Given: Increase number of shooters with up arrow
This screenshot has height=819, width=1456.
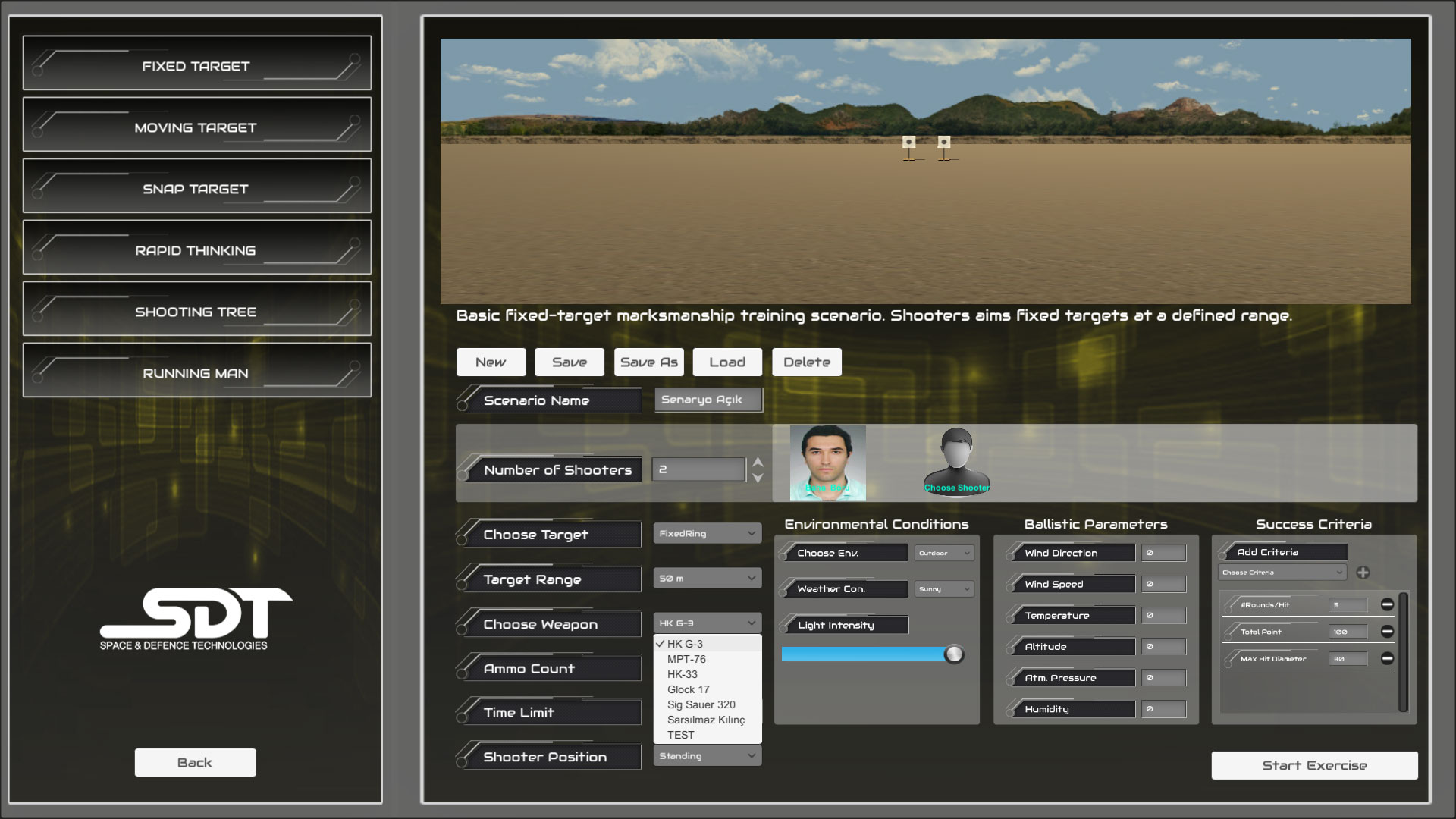Looking at the screenshot, I should tap(758, 462).
